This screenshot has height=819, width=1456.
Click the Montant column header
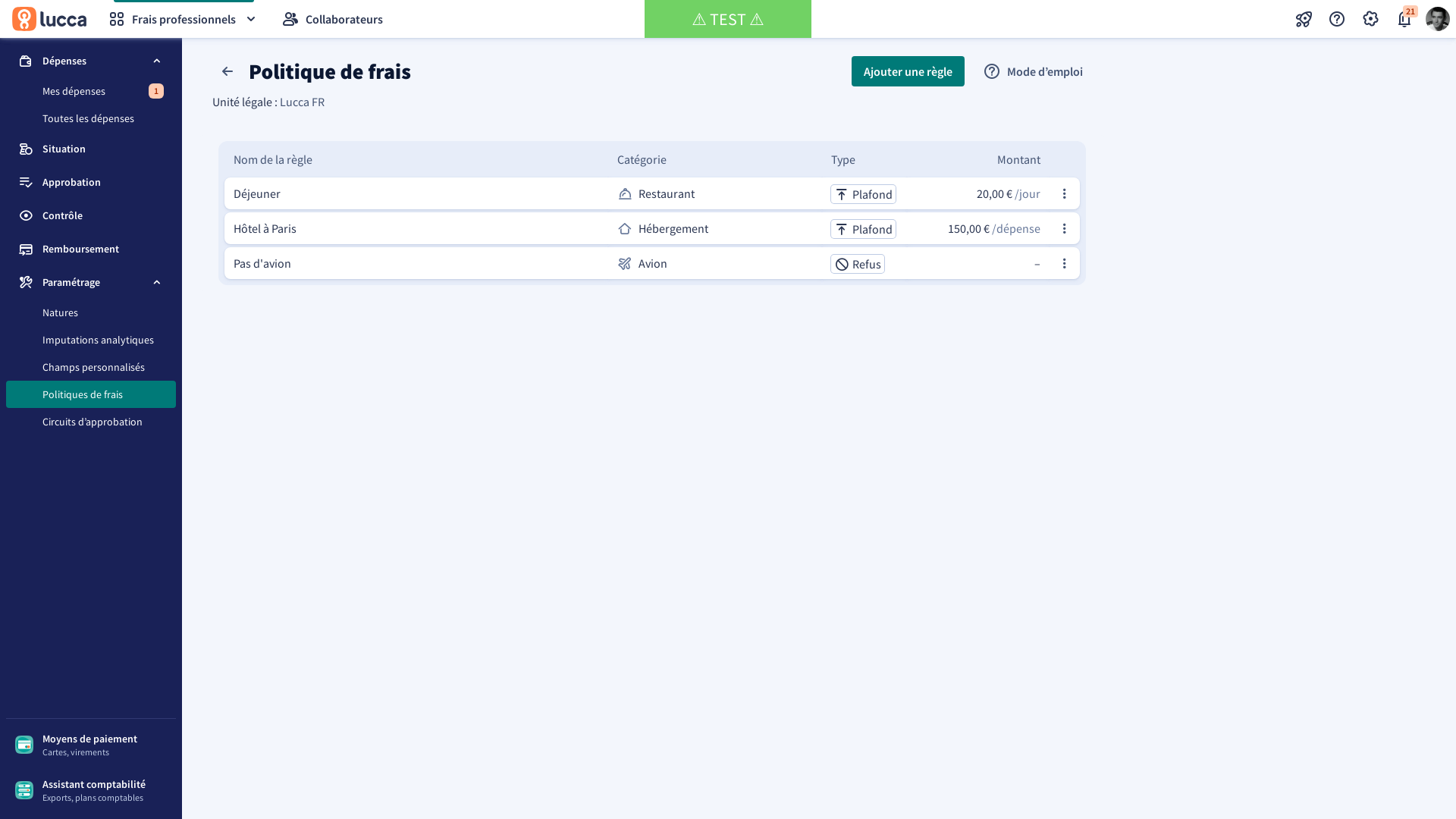(1018, 159)
